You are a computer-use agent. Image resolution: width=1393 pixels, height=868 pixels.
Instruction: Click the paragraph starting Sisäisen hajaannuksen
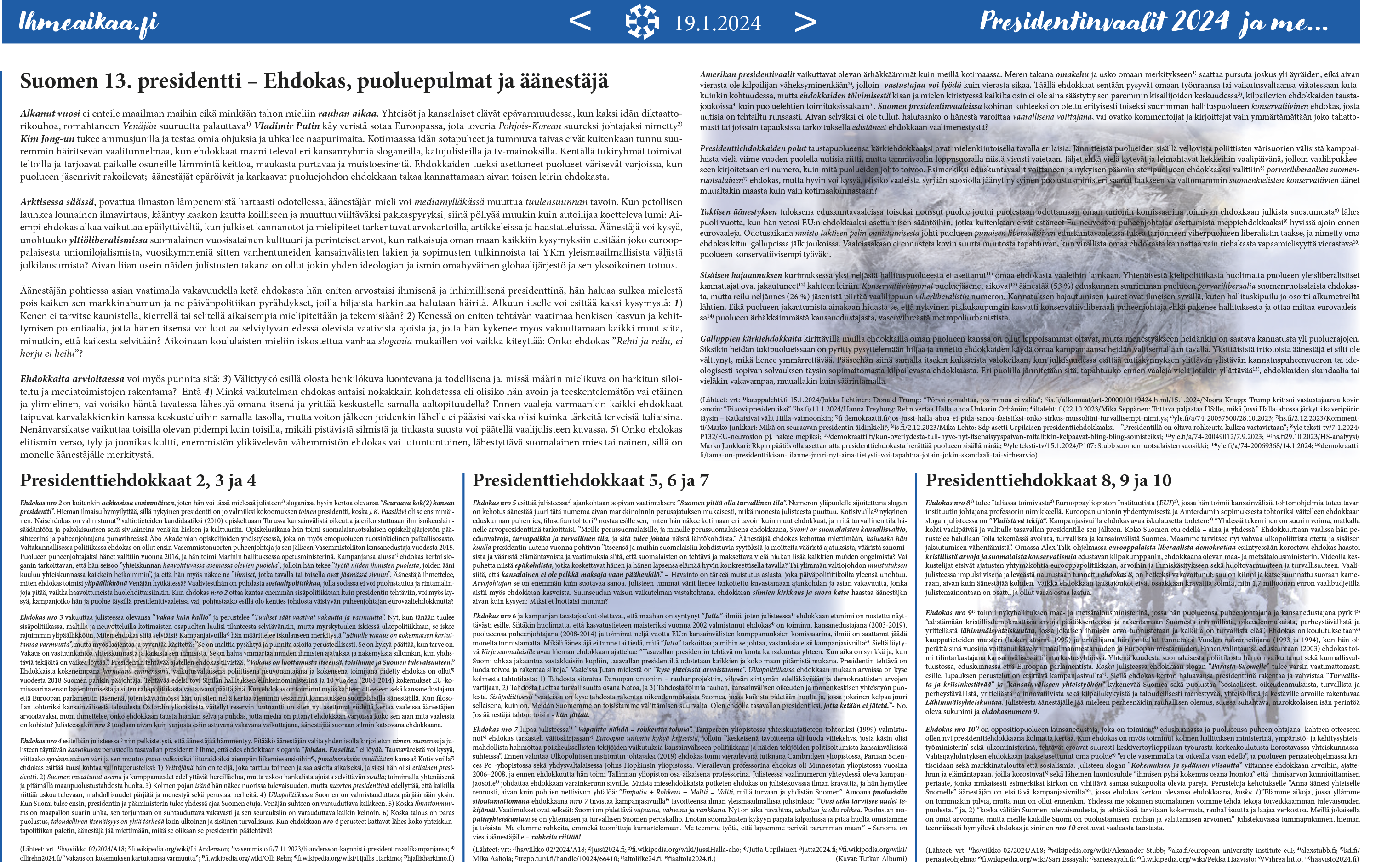1029,297
